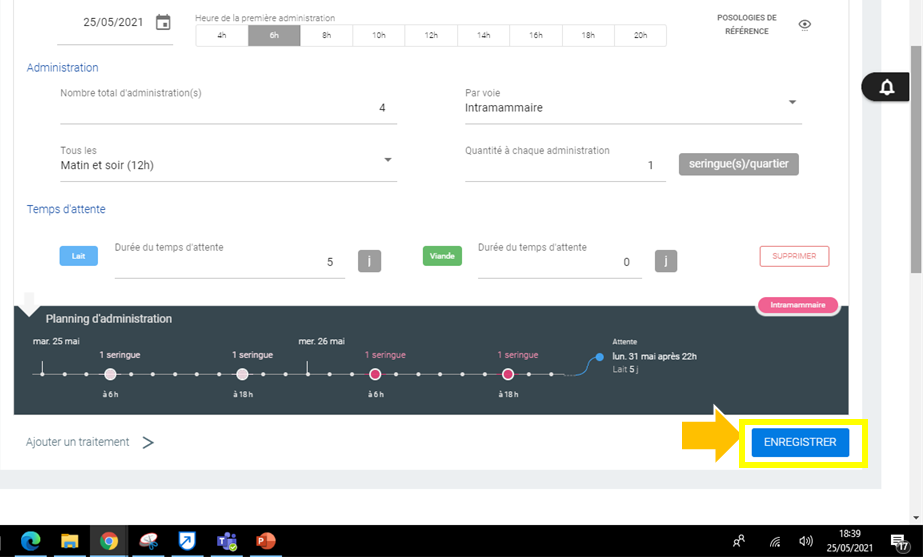Click the Temps d'attente section heading

[x=66, y=209]
